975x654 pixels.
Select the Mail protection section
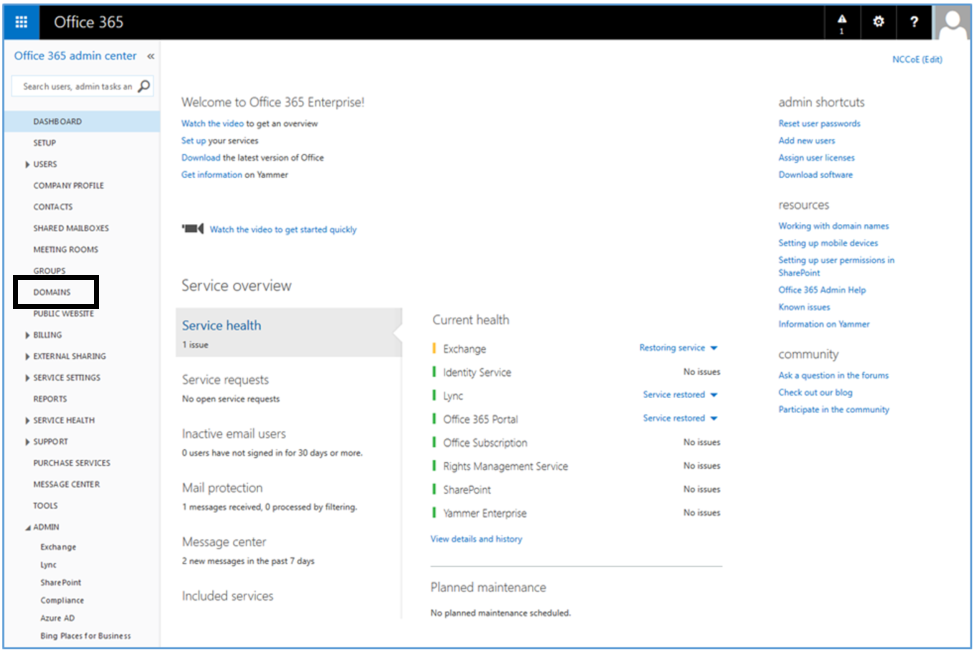[222, 488]
